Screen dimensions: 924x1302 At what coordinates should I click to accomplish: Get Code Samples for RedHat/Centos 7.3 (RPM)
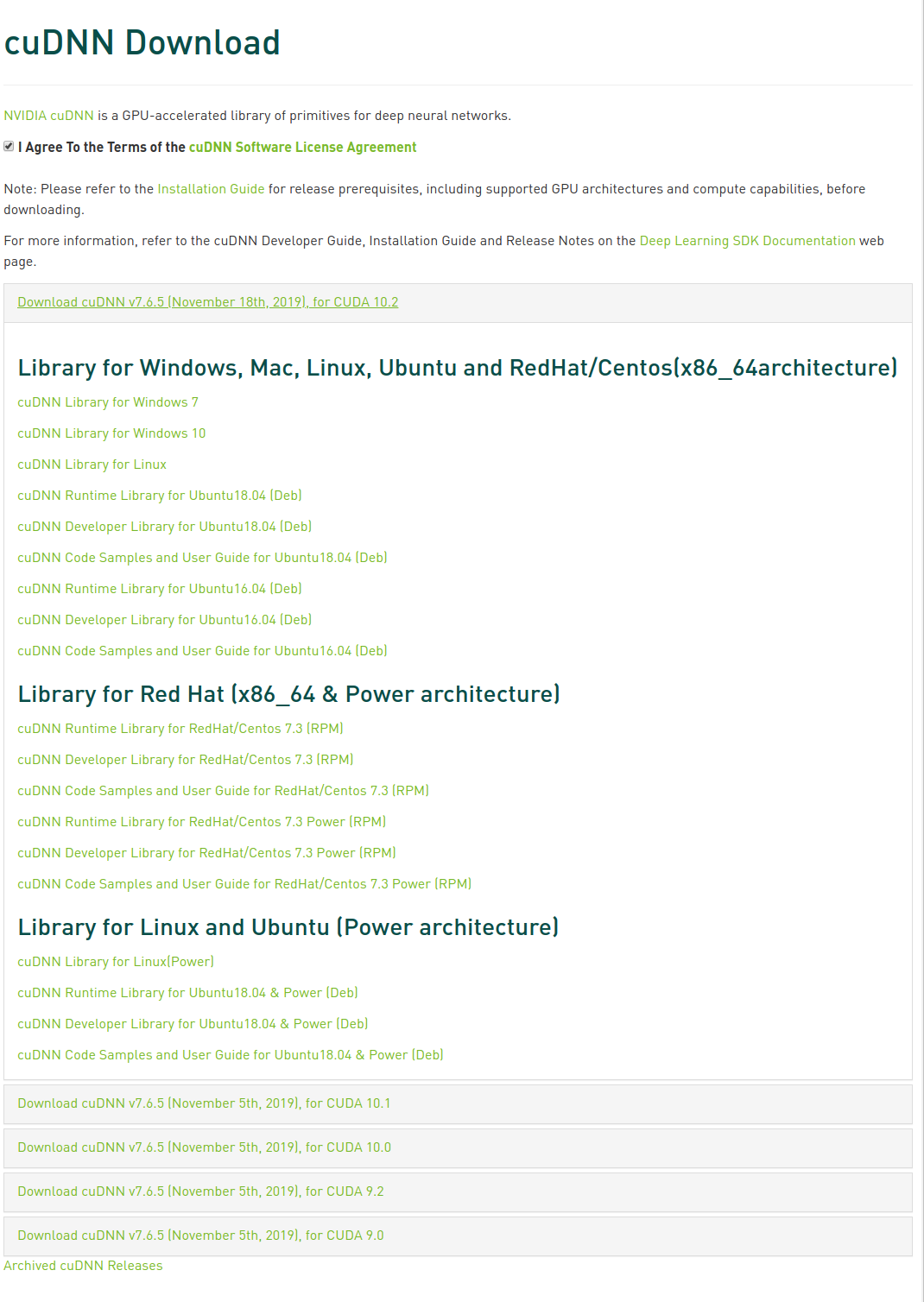(223, 791)
